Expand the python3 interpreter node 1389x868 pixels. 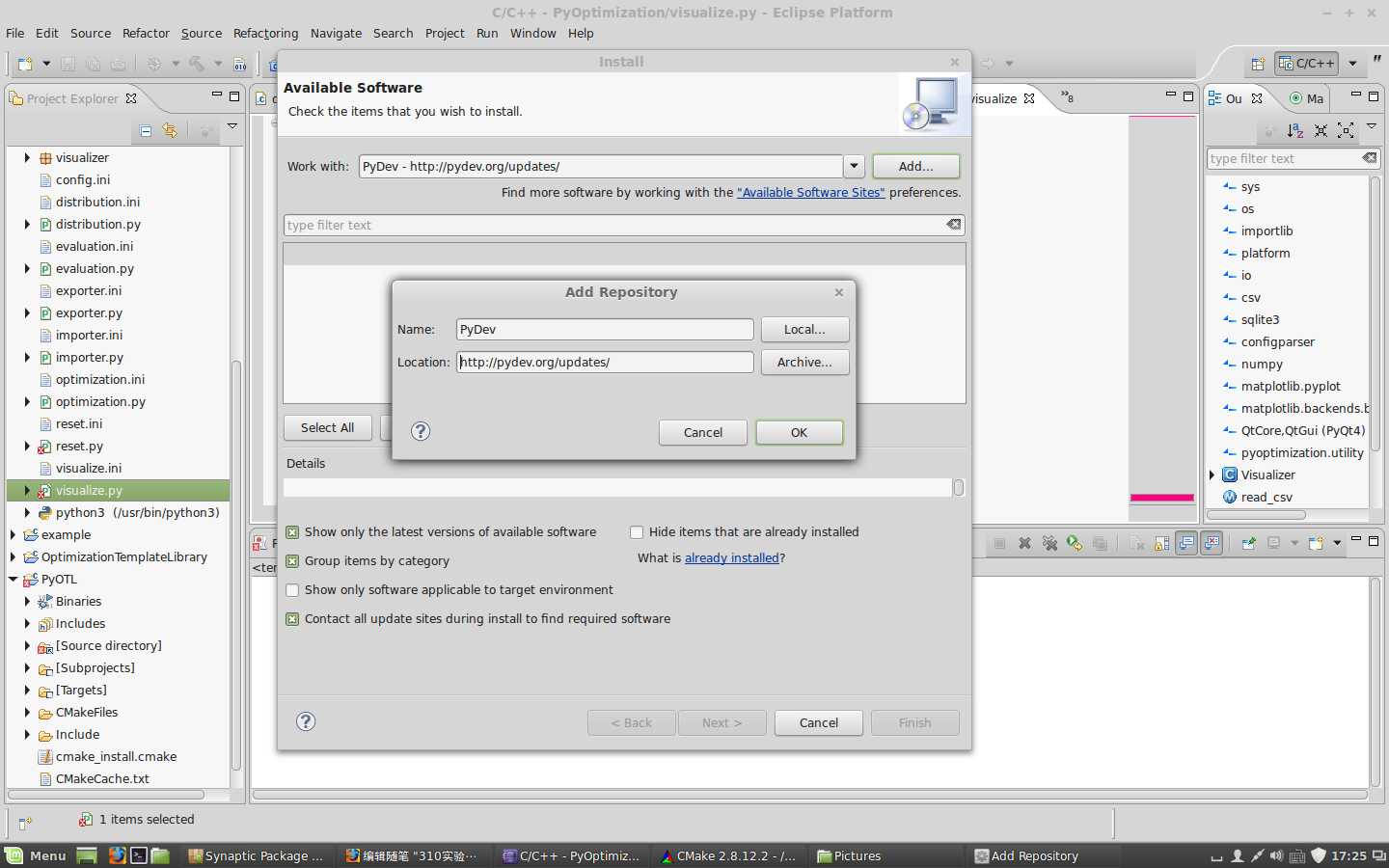pyautogui.click(x=27, y=512)
